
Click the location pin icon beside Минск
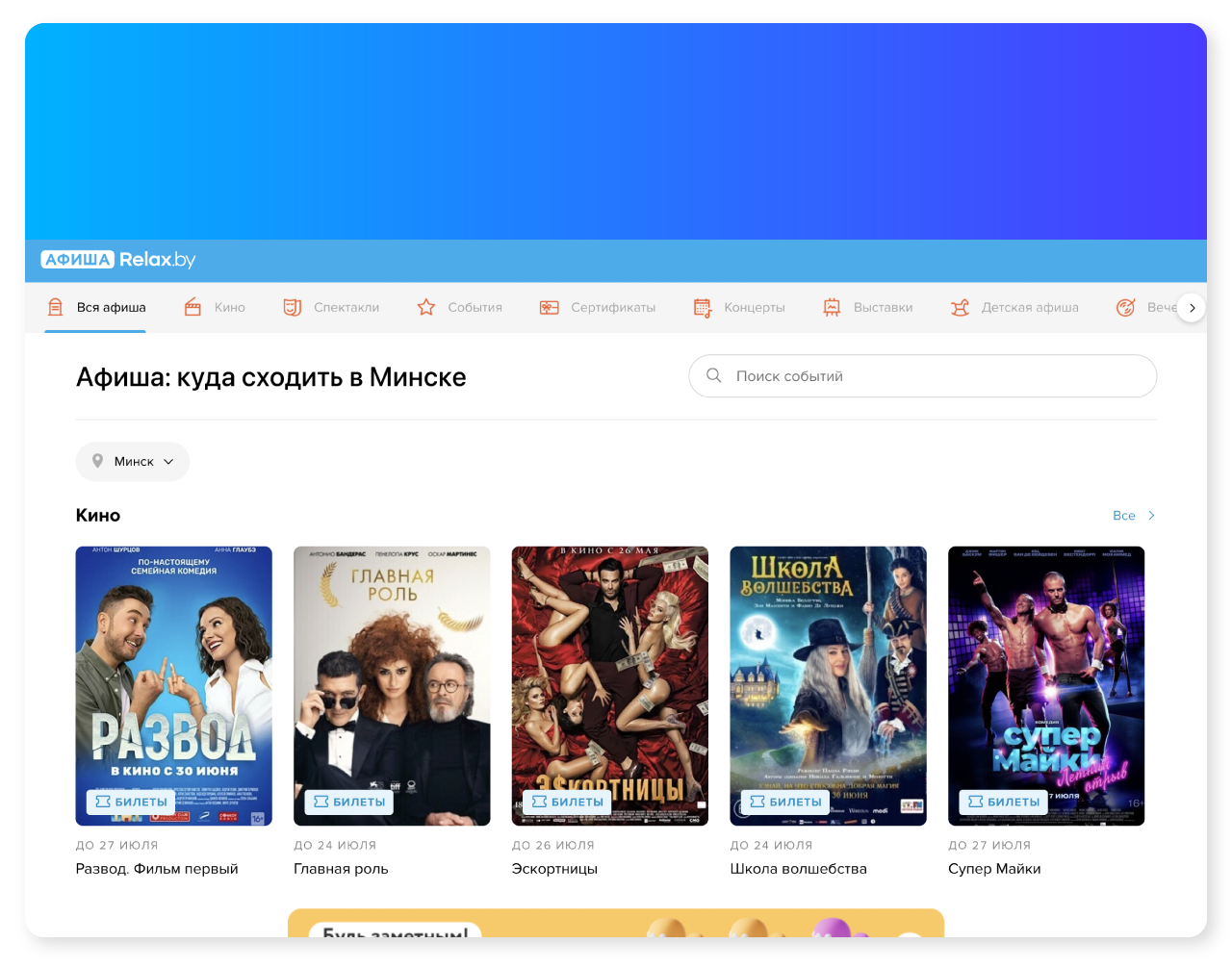click(x=97, y=461)
